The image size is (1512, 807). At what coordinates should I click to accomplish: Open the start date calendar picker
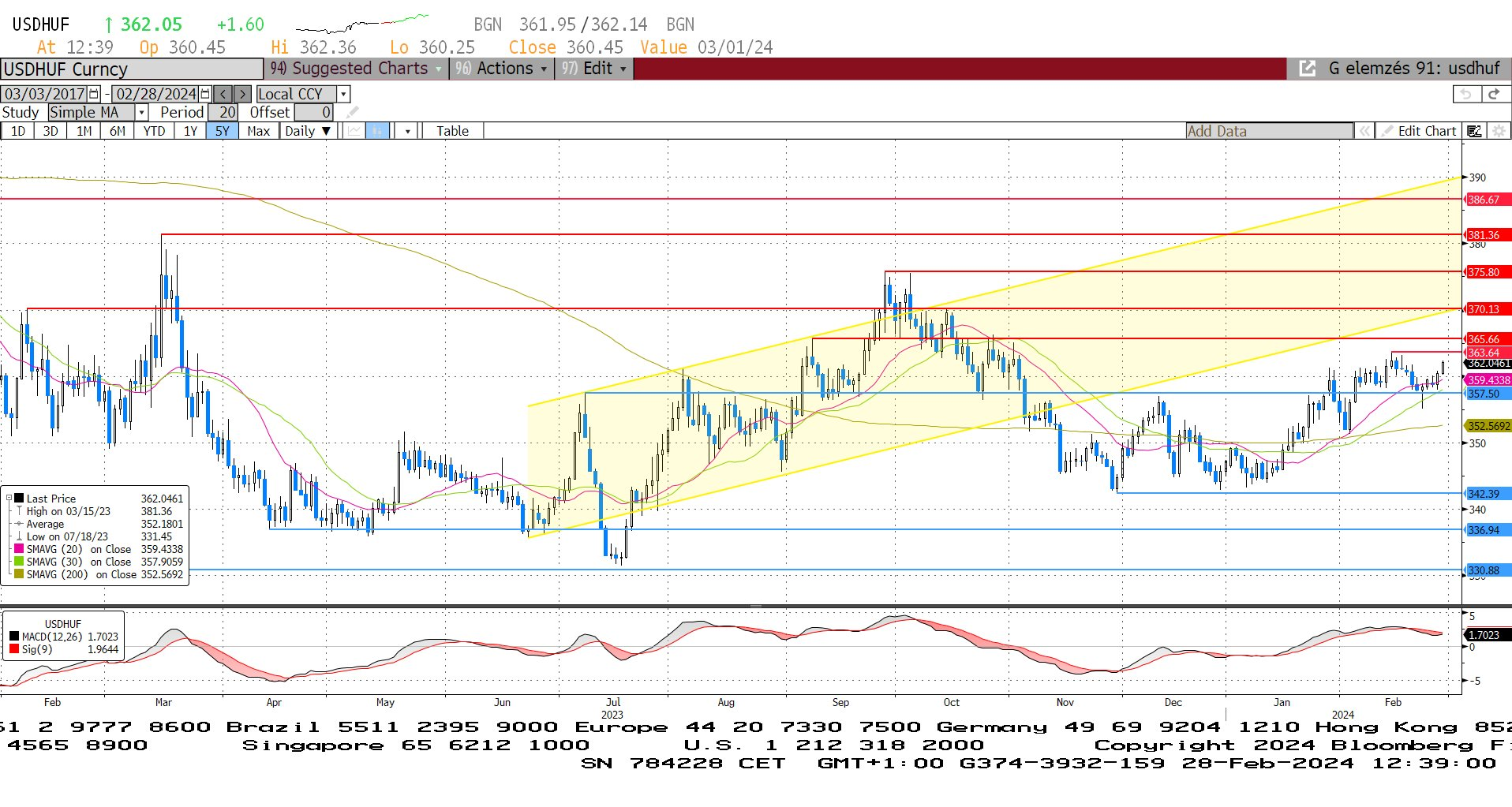coord(95,94)
